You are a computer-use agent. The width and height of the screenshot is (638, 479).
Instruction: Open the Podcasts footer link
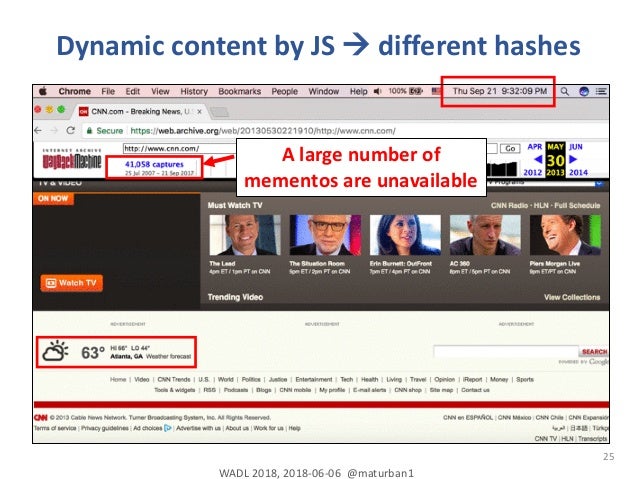coord(236,390)
